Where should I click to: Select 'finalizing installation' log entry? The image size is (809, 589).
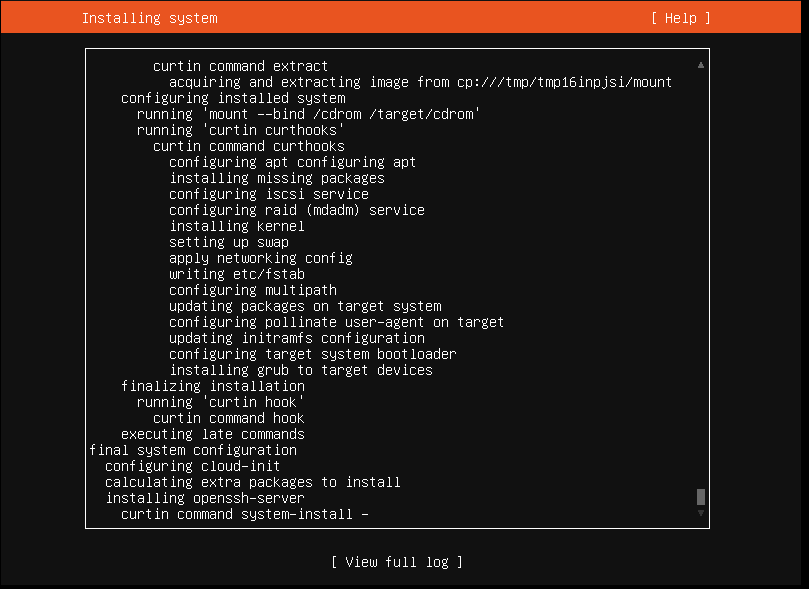(x=213, y=386)
